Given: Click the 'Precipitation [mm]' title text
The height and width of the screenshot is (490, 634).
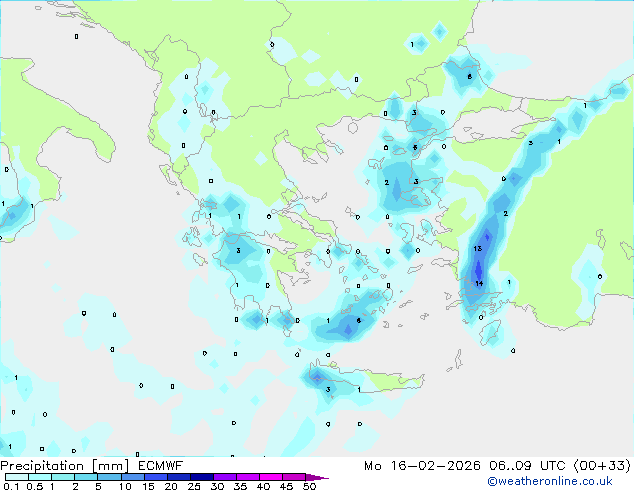Looking at the screenshot, I should 65,466.
